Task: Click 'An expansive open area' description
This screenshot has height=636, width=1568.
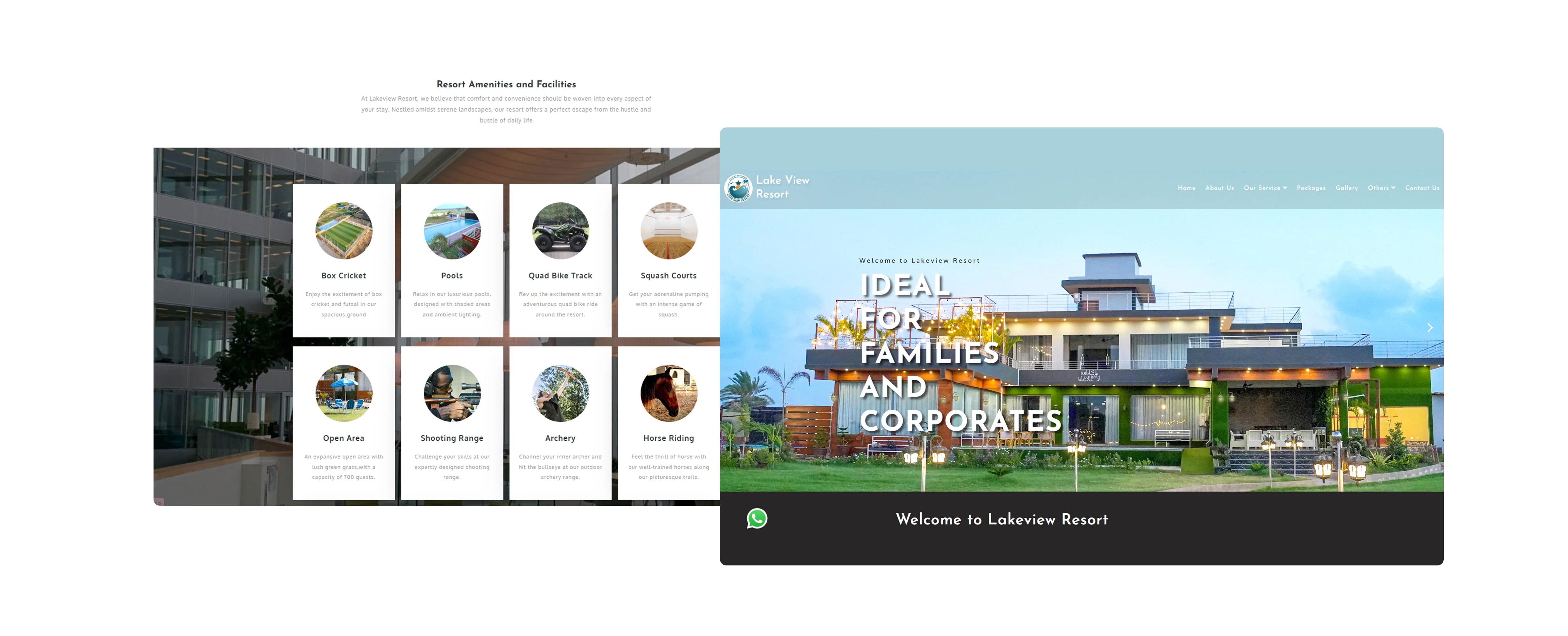Action: [x=343, y=467]
